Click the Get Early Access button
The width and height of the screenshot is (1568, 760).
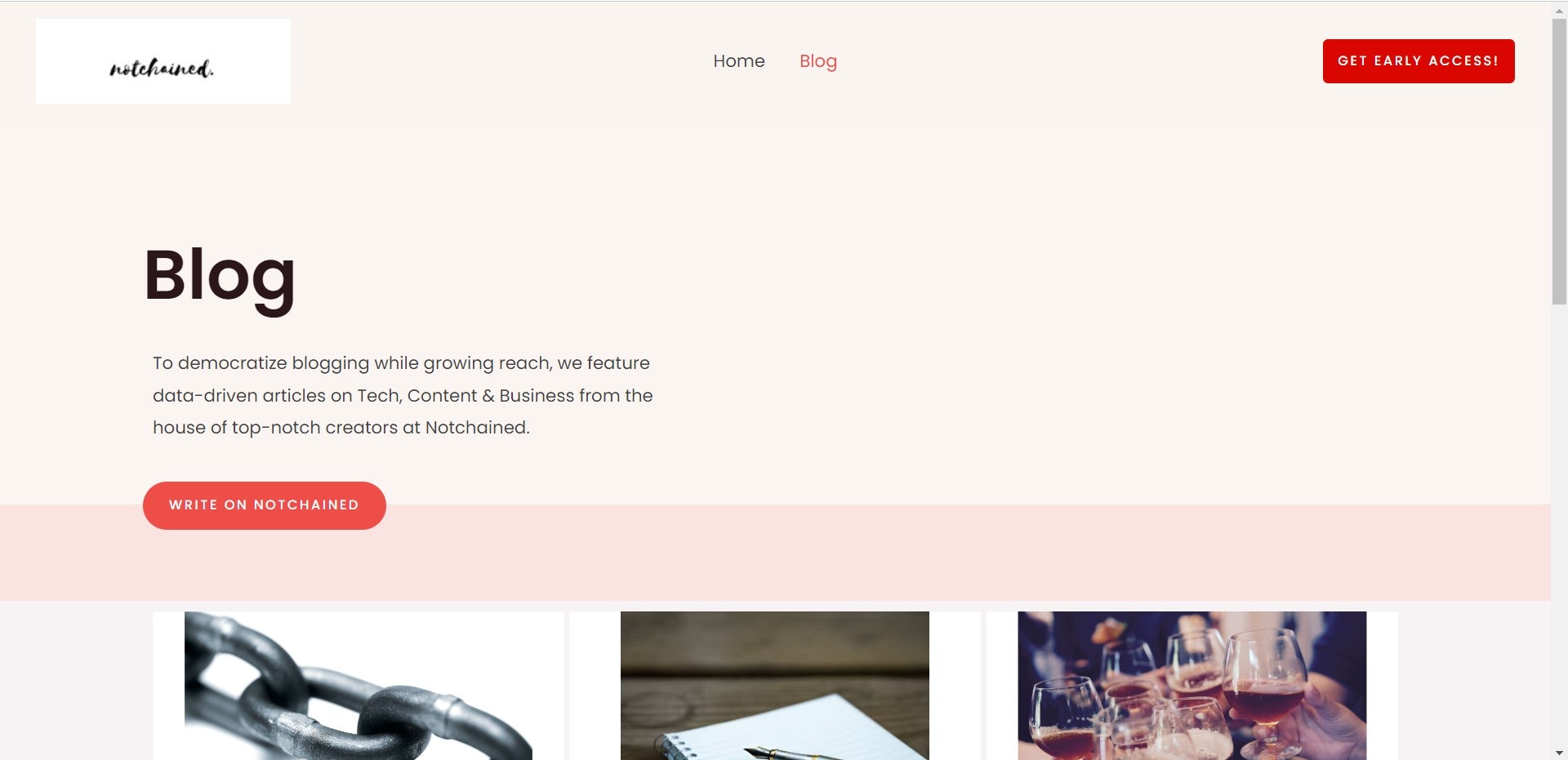1419,61
